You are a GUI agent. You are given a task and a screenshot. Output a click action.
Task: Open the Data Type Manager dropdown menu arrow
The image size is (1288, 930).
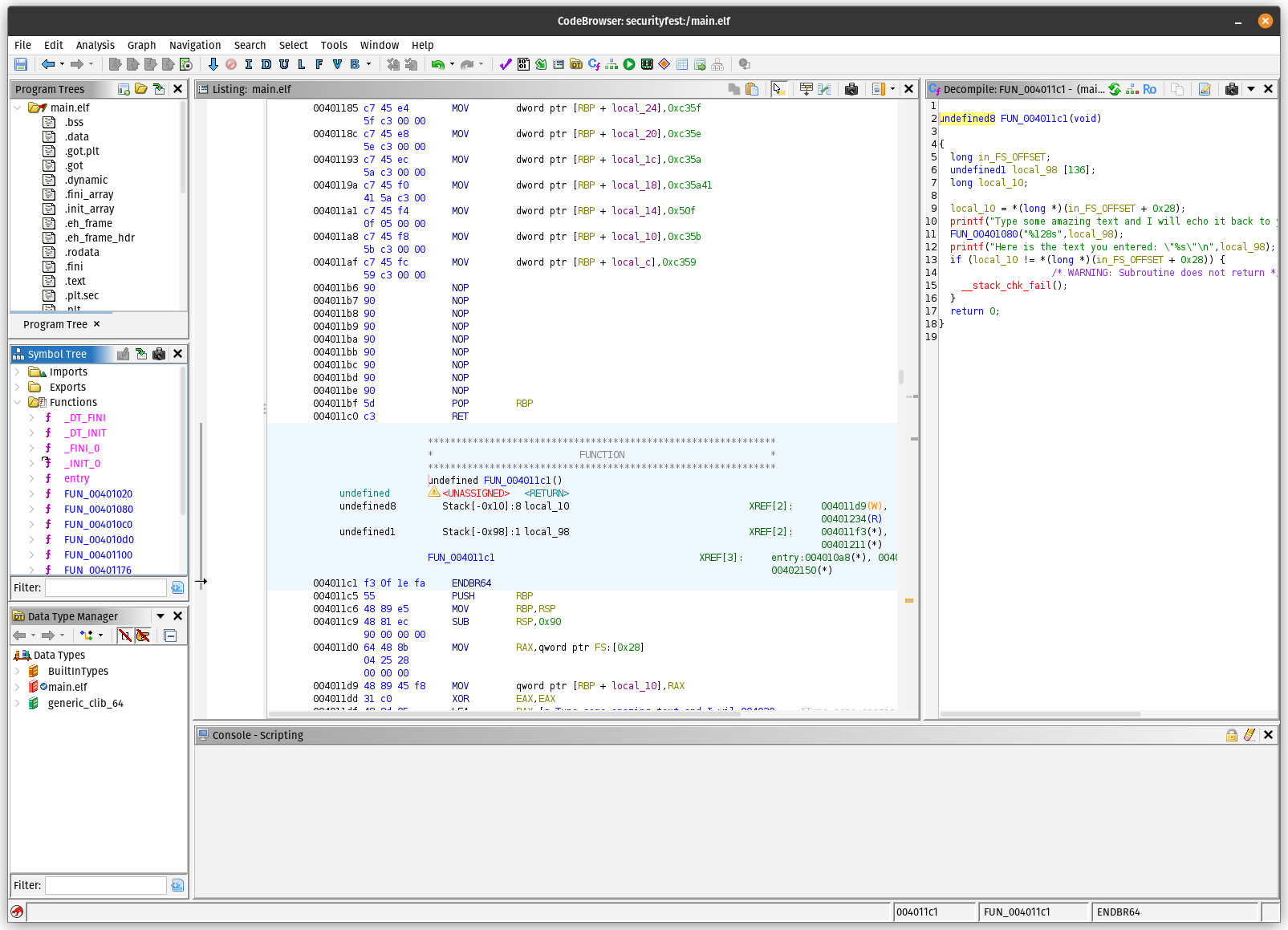[x=160, y=616]
